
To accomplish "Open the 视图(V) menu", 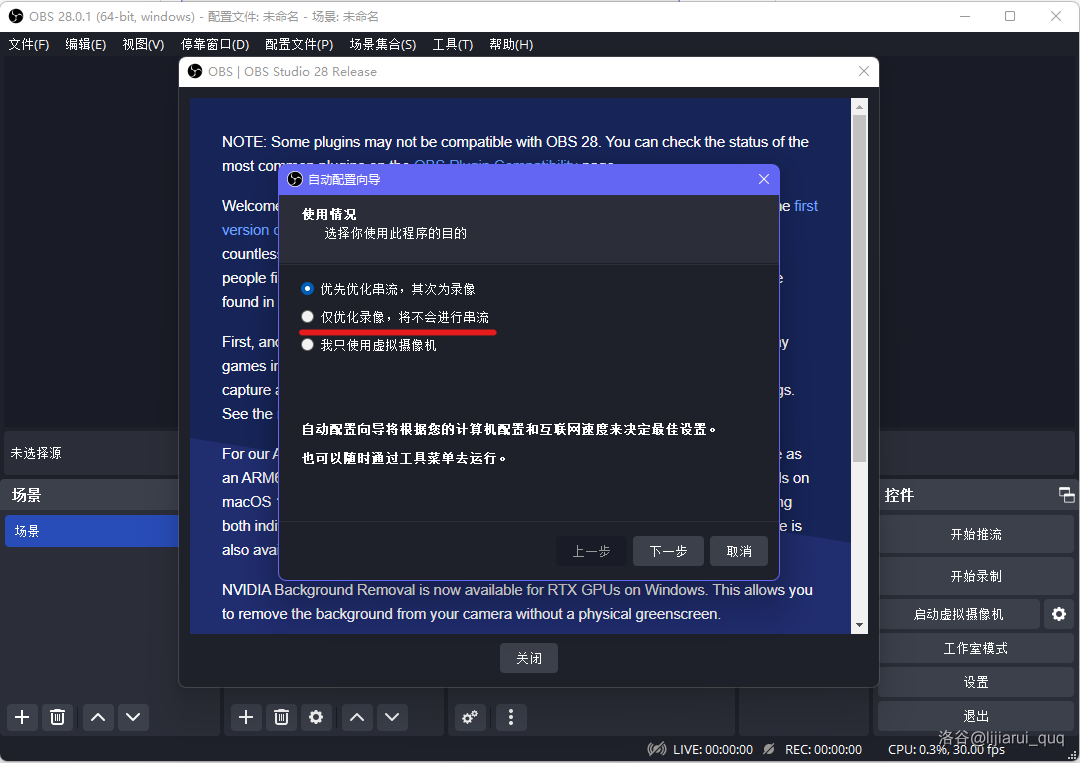I will 143,45.
